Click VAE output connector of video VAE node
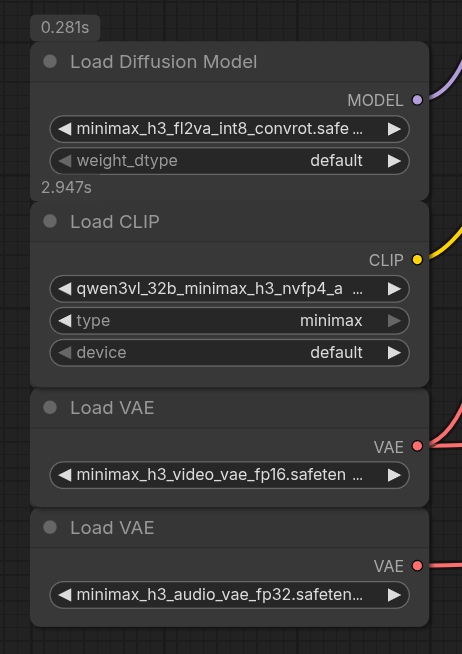The height and width of the screenshot is (654, 462). 417,446
